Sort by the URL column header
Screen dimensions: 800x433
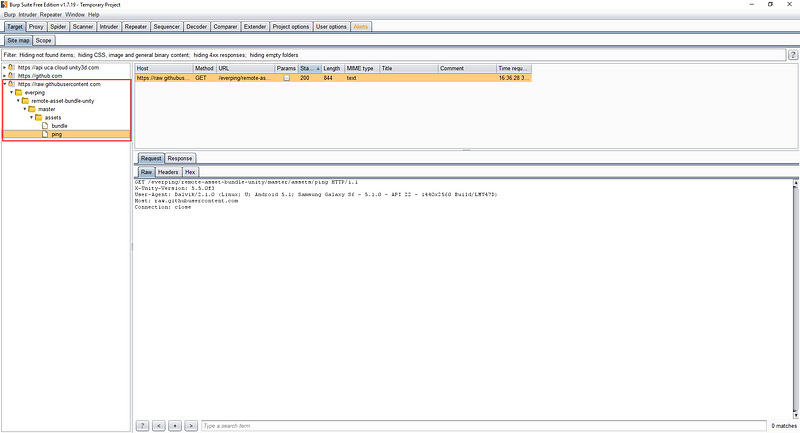(x=245, y=68)
